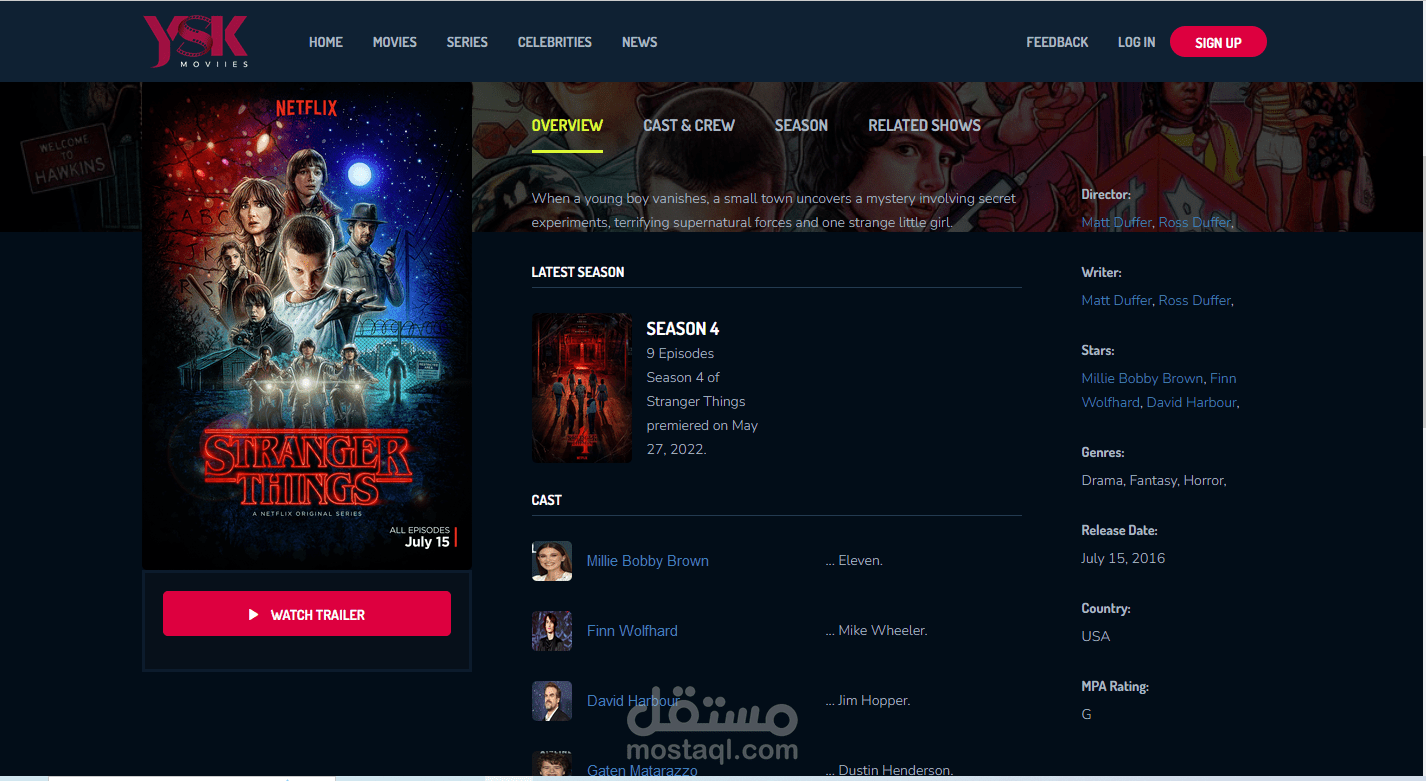The width and height of the screenshot is (1426, 781).
Task: Click David Harbour under Stars
Action: tap(1191, 402)
